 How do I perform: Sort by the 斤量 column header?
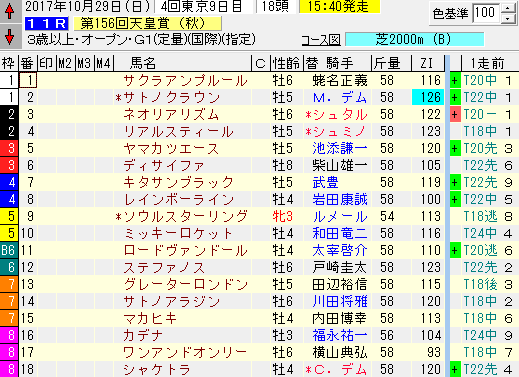point(388,63)
